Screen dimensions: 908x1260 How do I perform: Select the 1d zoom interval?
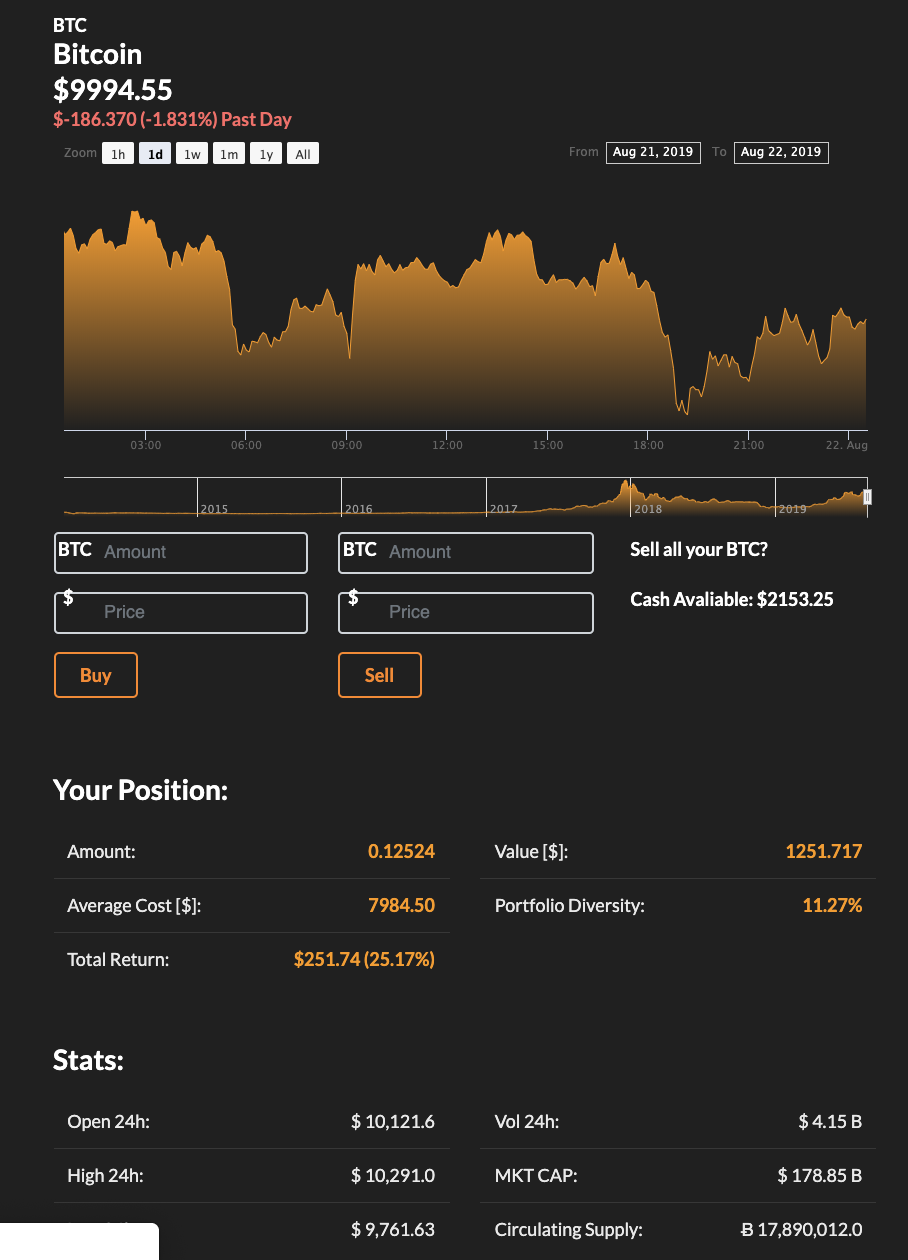(155, 153)
